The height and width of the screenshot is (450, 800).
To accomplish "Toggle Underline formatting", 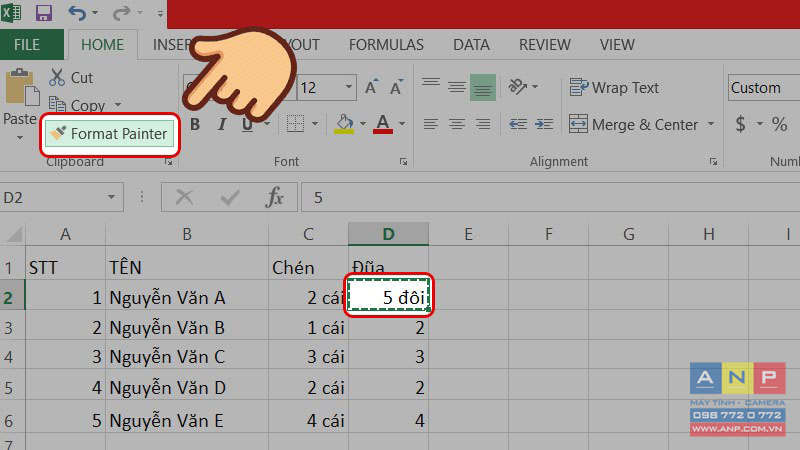I will pyautogui.click(x=247, y=124).
